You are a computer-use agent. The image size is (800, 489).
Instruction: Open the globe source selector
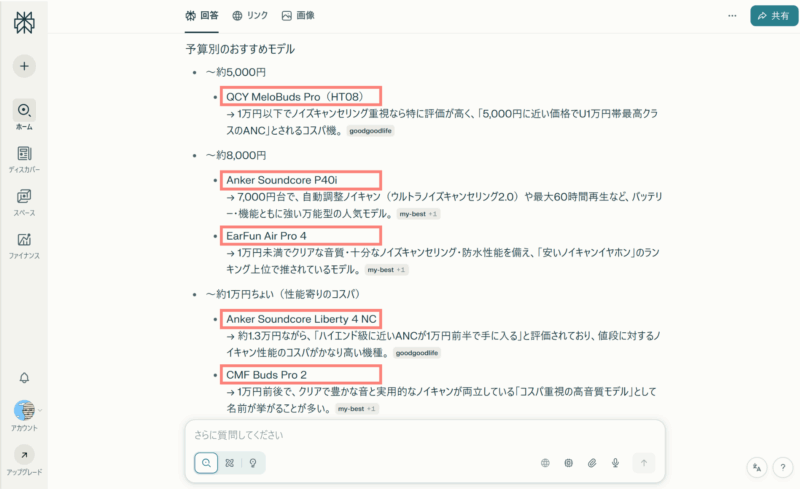pos(545,463)
